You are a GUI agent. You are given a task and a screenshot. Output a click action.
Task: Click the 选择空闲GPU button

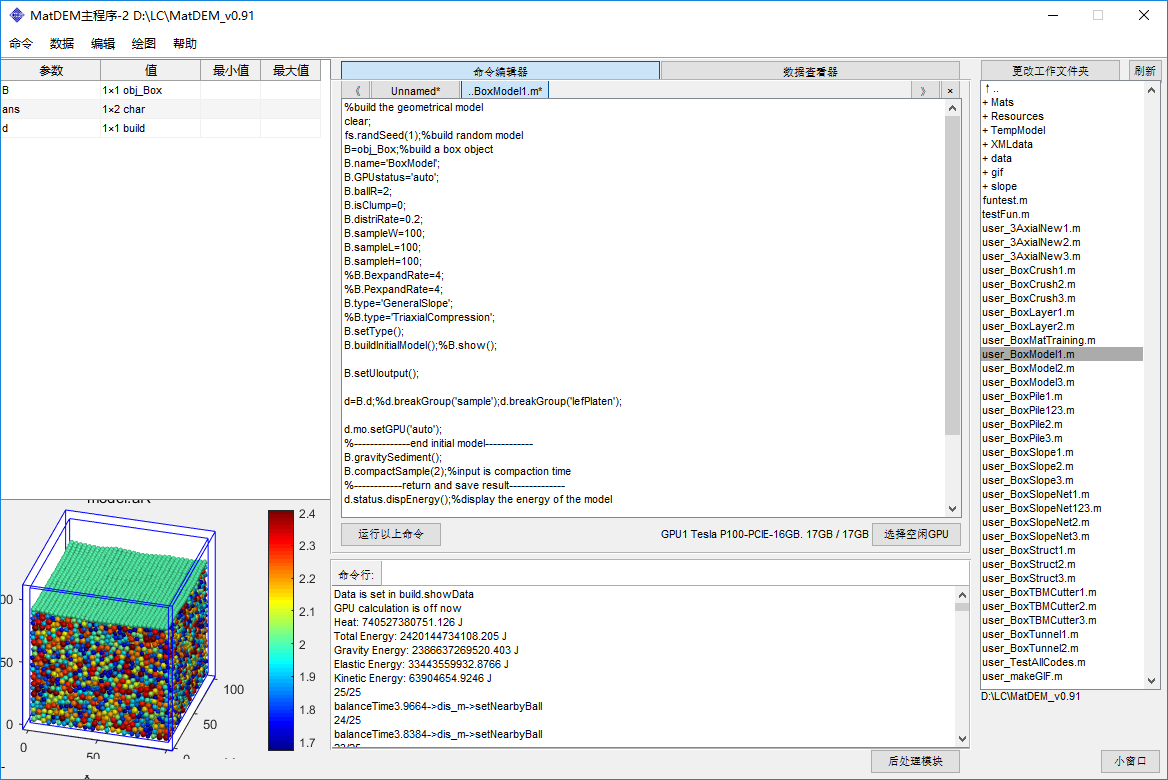915,534
